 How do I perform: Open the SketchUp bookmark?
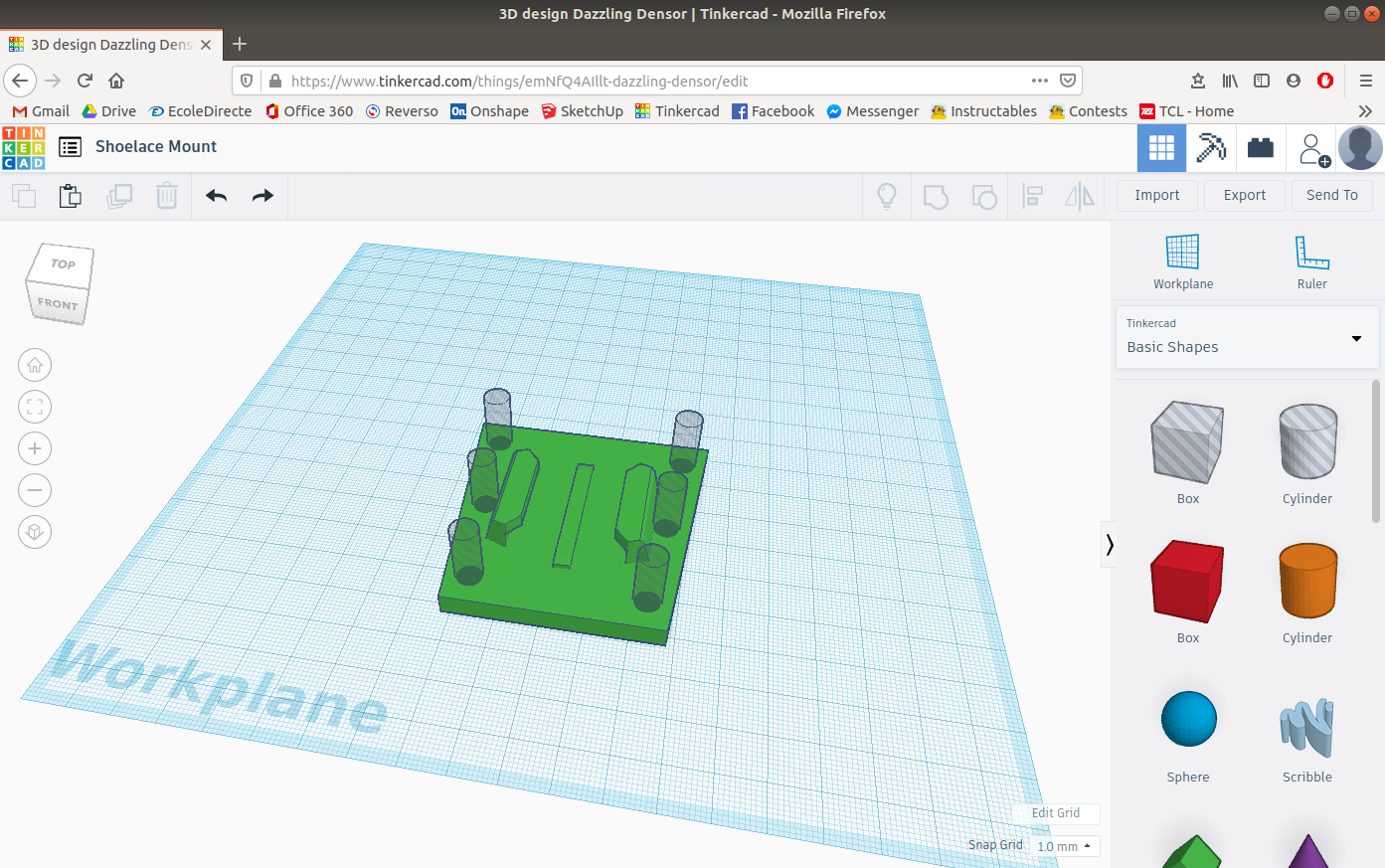(x=583, y=111)
